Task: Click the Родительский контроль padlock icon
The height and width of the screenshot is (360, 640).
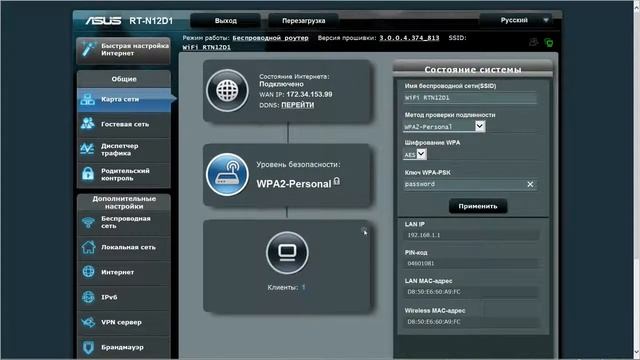Action: (x=88, y=174)
